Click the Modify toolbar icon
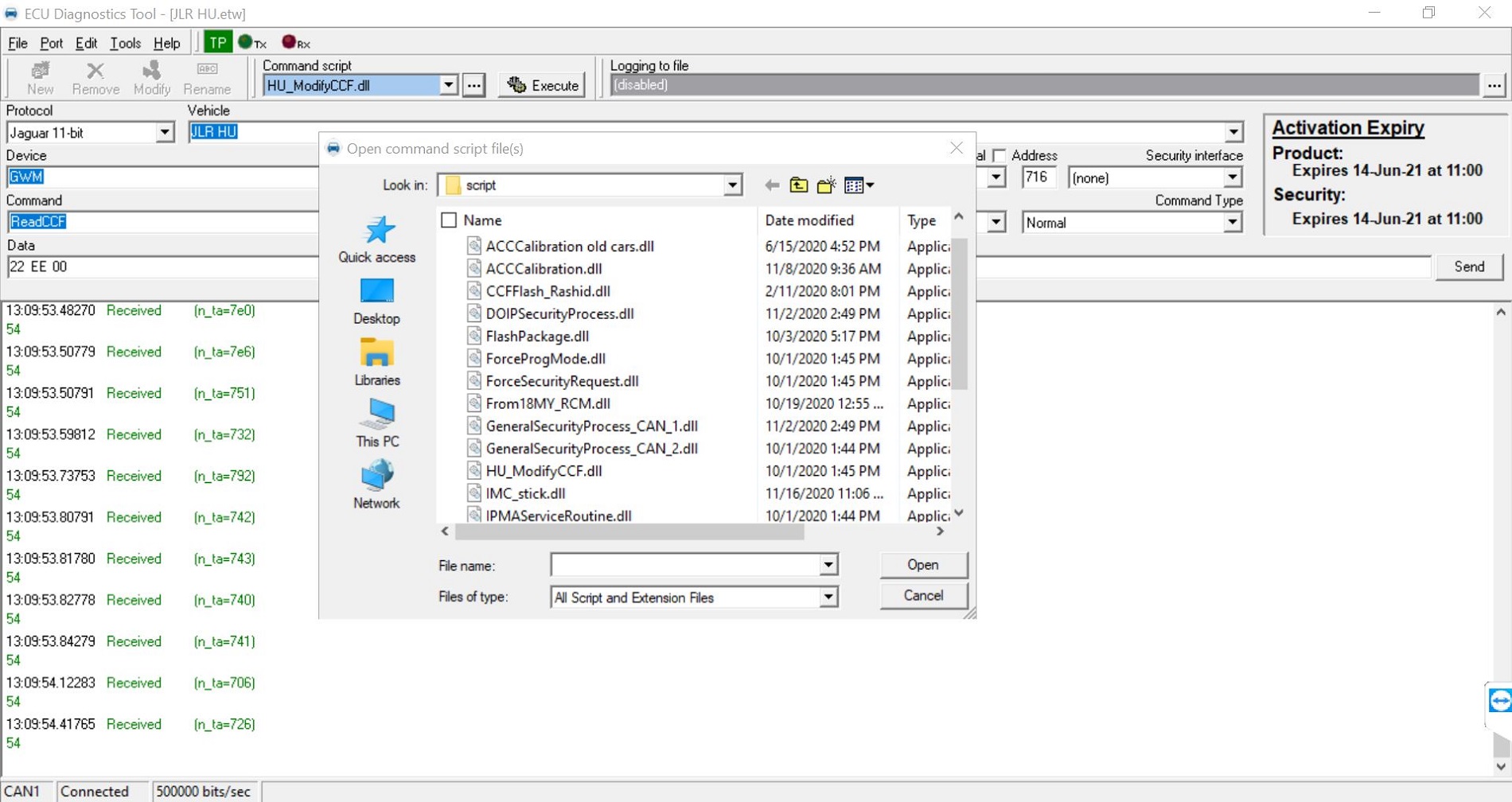The width and height of the screenshot is (1512, 802). click(x=151, y=78)
